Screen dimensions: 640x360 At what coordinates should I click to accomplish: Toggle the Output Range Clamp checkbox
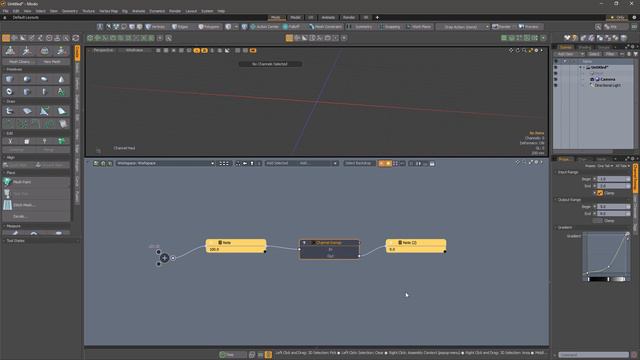click(598, 221)
